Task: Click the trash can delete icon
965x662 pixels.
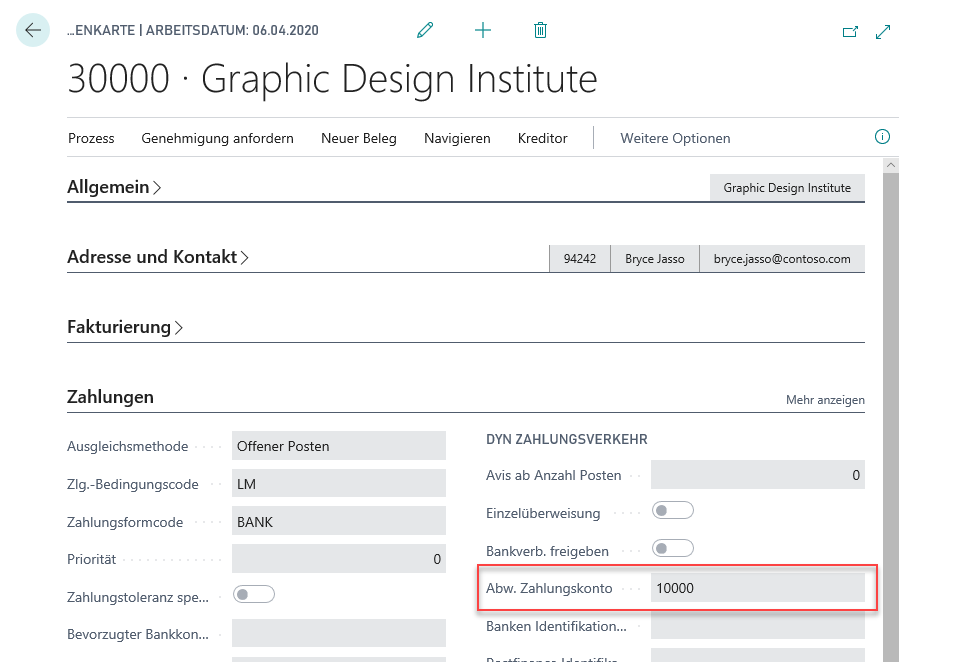Action: click(540, 31)
